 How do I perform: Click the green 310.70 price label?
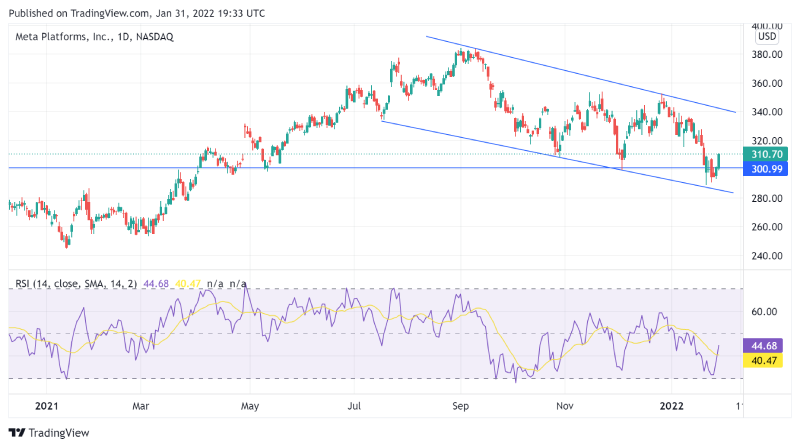coord(765,154)
